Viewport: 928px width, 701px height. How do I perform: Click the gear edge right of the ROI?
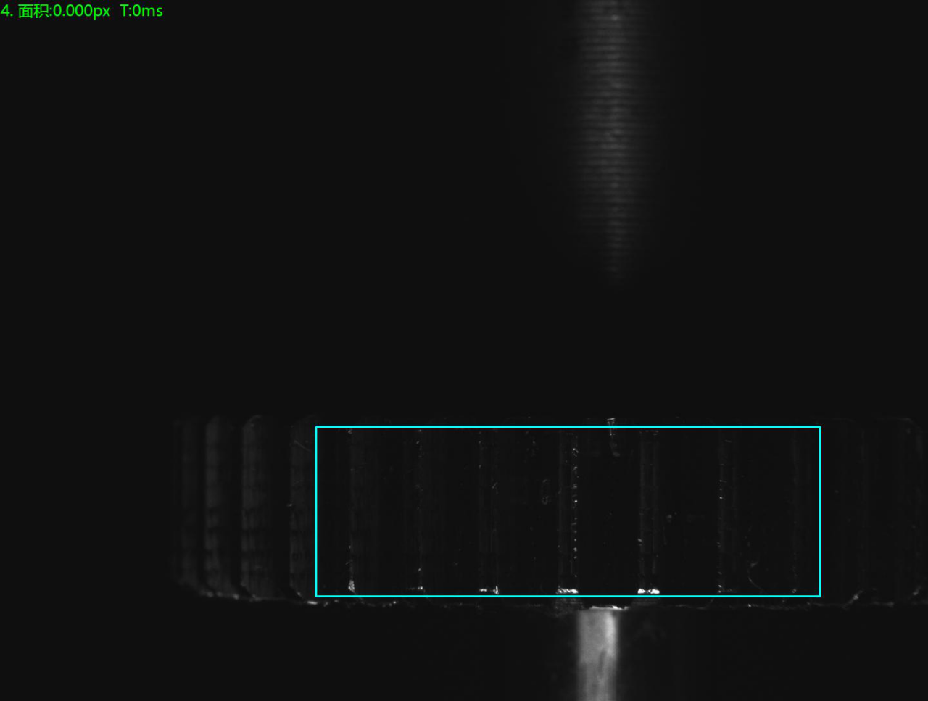(870, 505)
